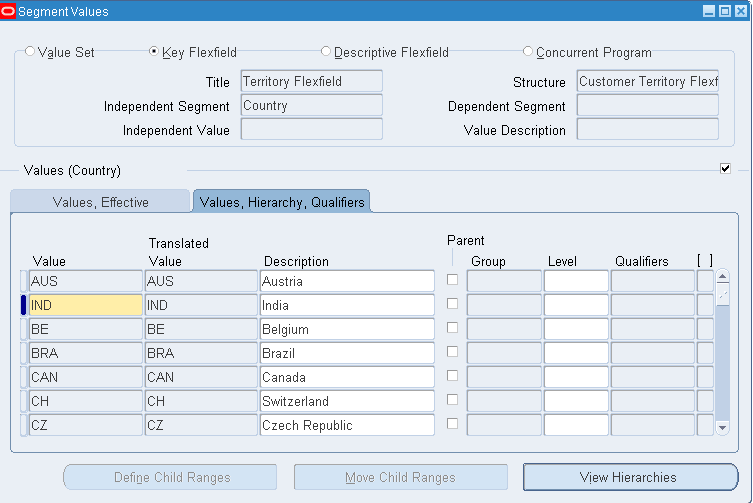Image resolution: width=753 pixels, height=503 pixels.
Task: Click the BRA value field
Action: click(x=85, y=353)
